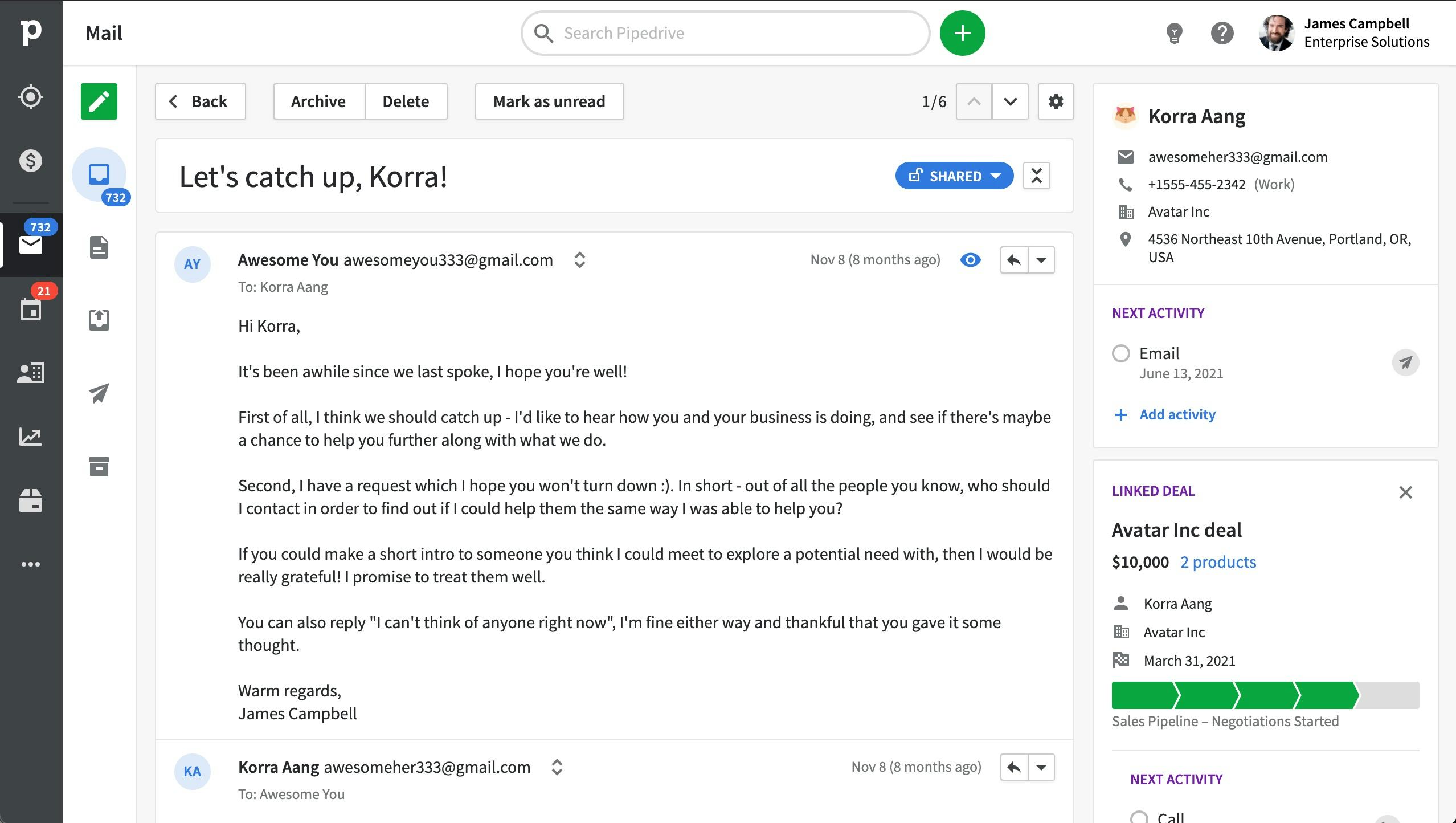This screenshot has width=1456, height=823.
Task: Open Contacts icon in left sidebar
Action: pyautogui.click(x=31, y=373)
